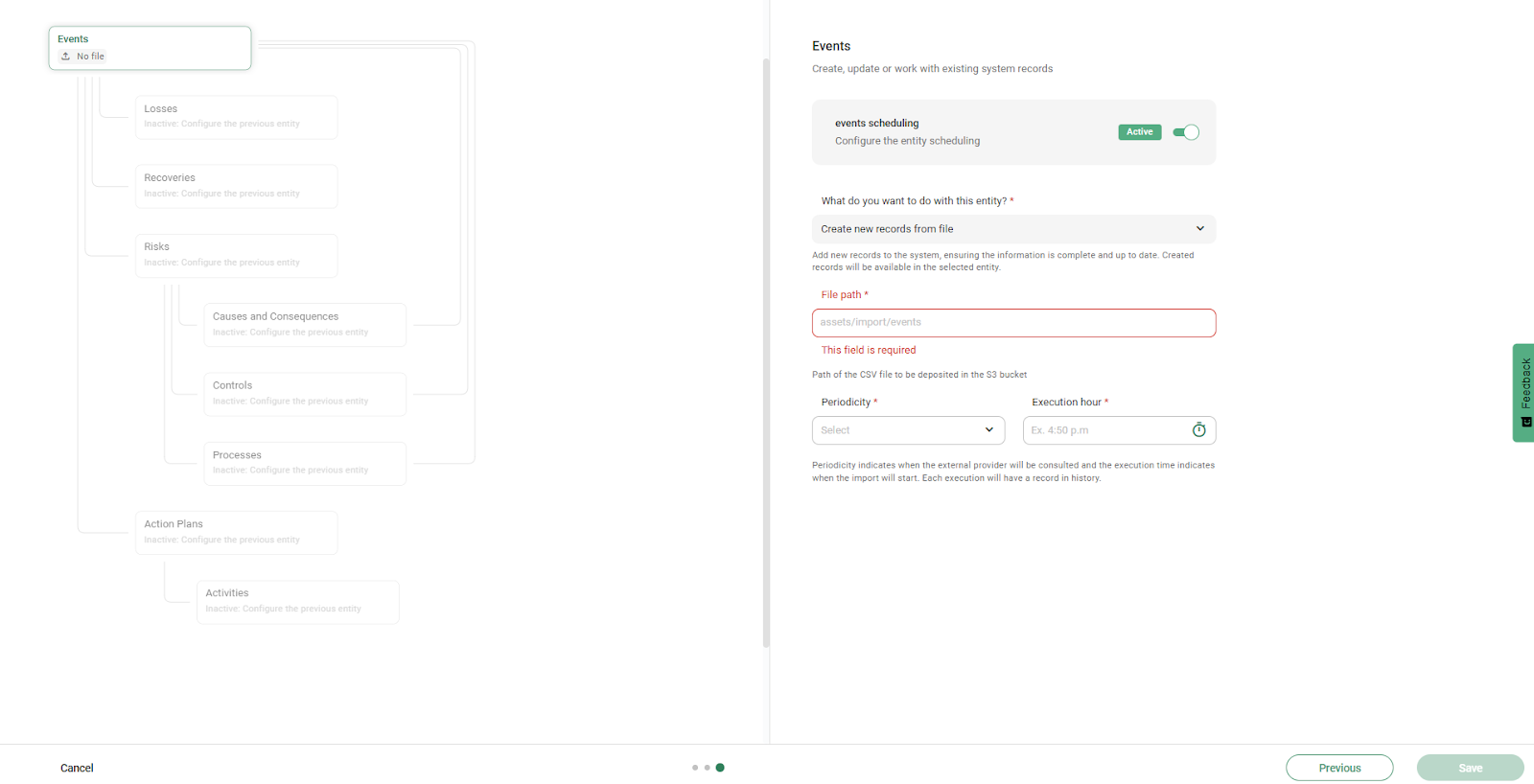The width and height of the screenshot is (1534, 784).
Task: Click the green Active status badge
Action: click(x=1139, y=132)
